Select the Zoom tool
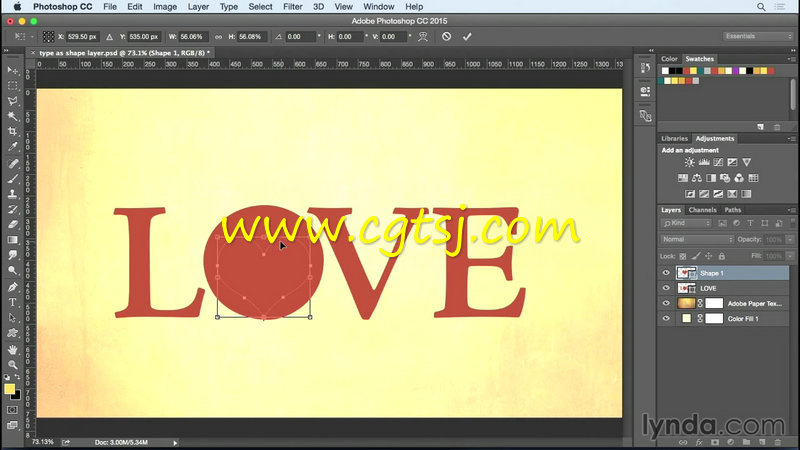Screen dimensions: 800x450 pyautogui.click(x=12, y=365)
